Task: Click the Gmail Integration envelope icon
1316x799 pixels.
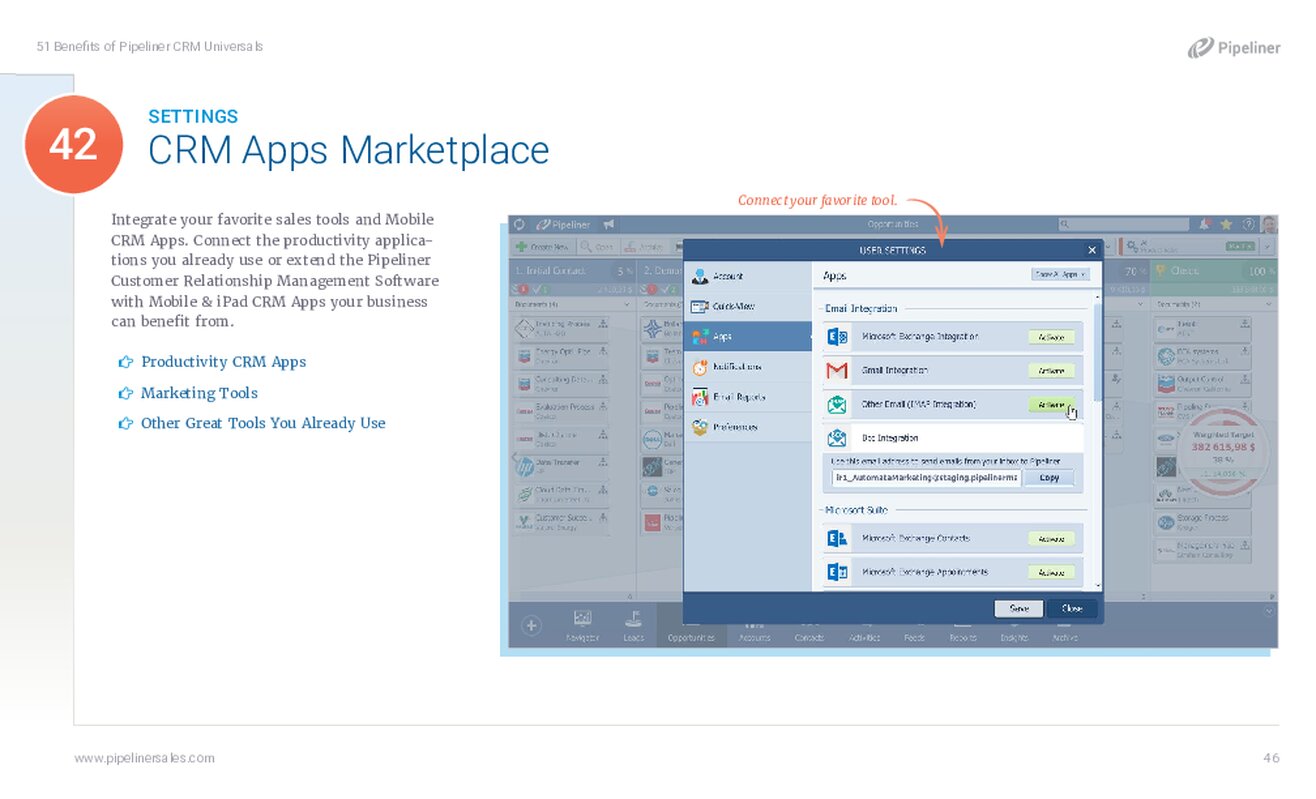Action: pyautogui.click(x=837, y=371)
